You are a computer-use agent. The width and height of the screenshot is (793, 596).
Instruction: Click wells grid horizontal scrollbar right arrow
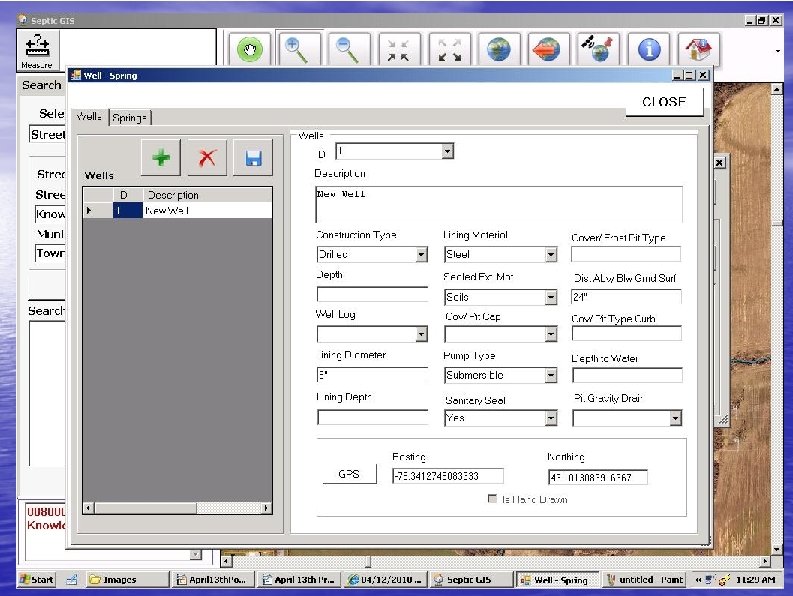tap(266, 507)
